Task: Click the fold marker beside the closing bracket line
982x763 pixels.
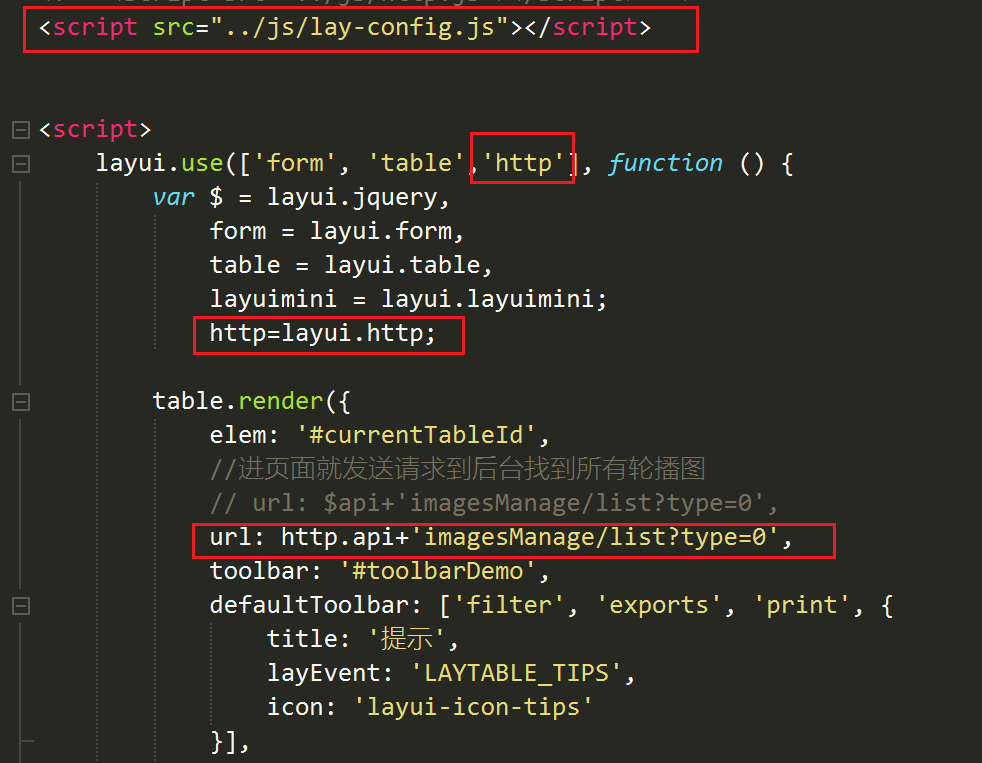Action: (x=21, y=741)
